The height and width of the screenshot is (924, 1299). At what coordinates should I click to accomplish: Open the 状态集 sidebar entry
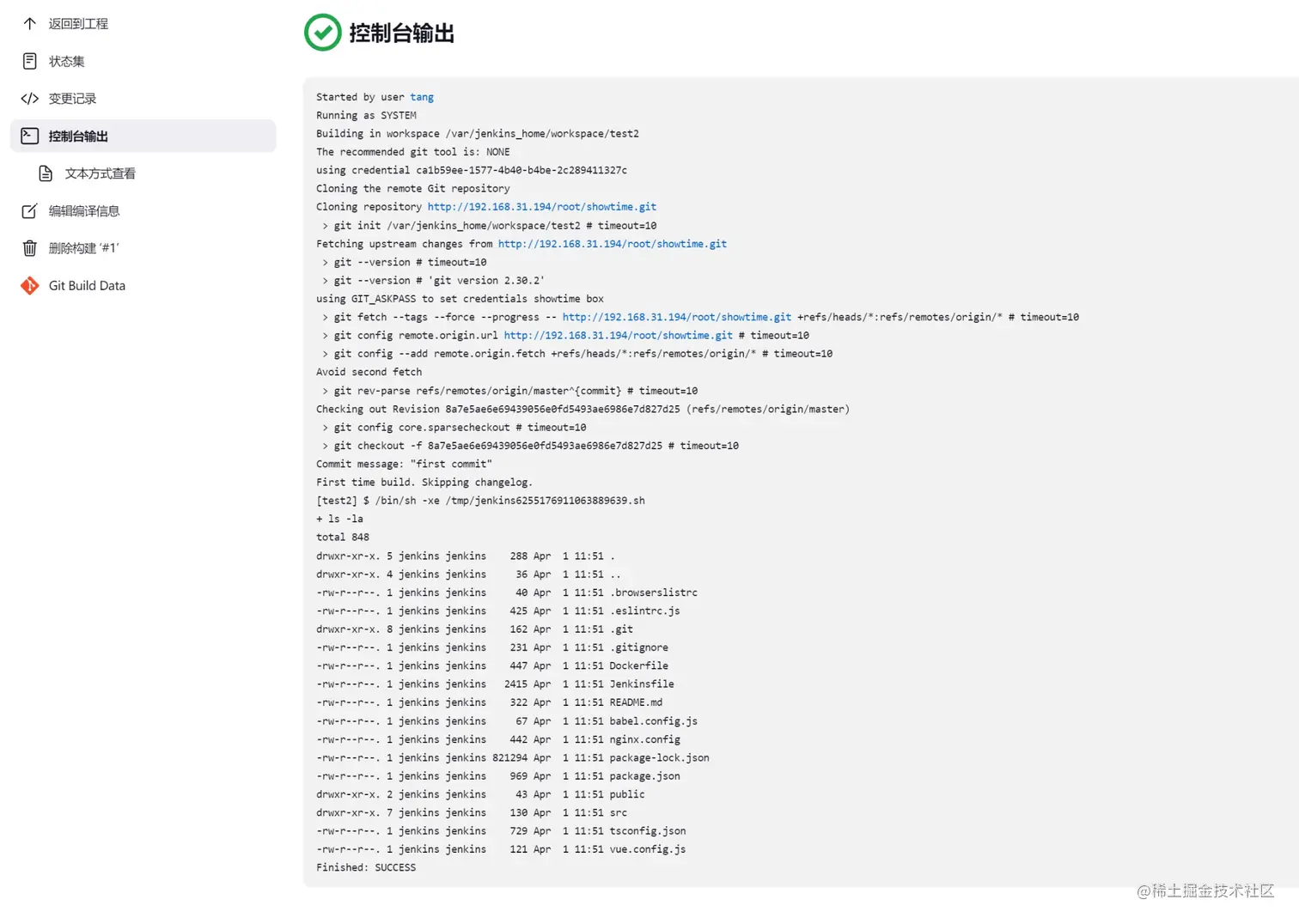click(x=143, y=61)
